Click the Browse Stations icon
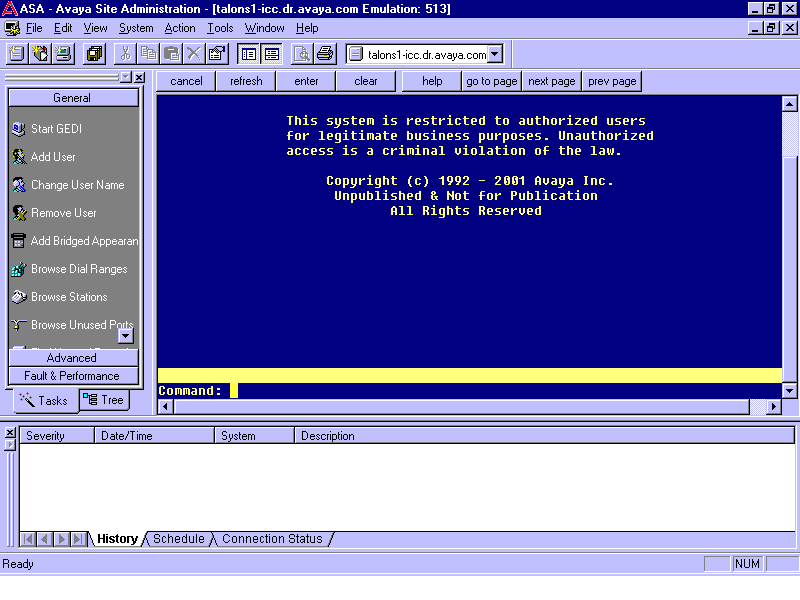The height and width of the screenshot is (600, 800). [19, 297]
